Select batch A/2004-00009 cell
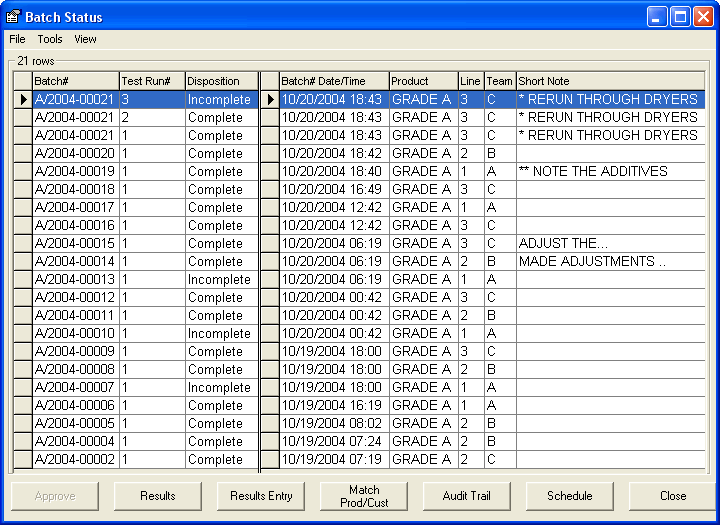This screenshot has height=525, width=720. (76, 351)
